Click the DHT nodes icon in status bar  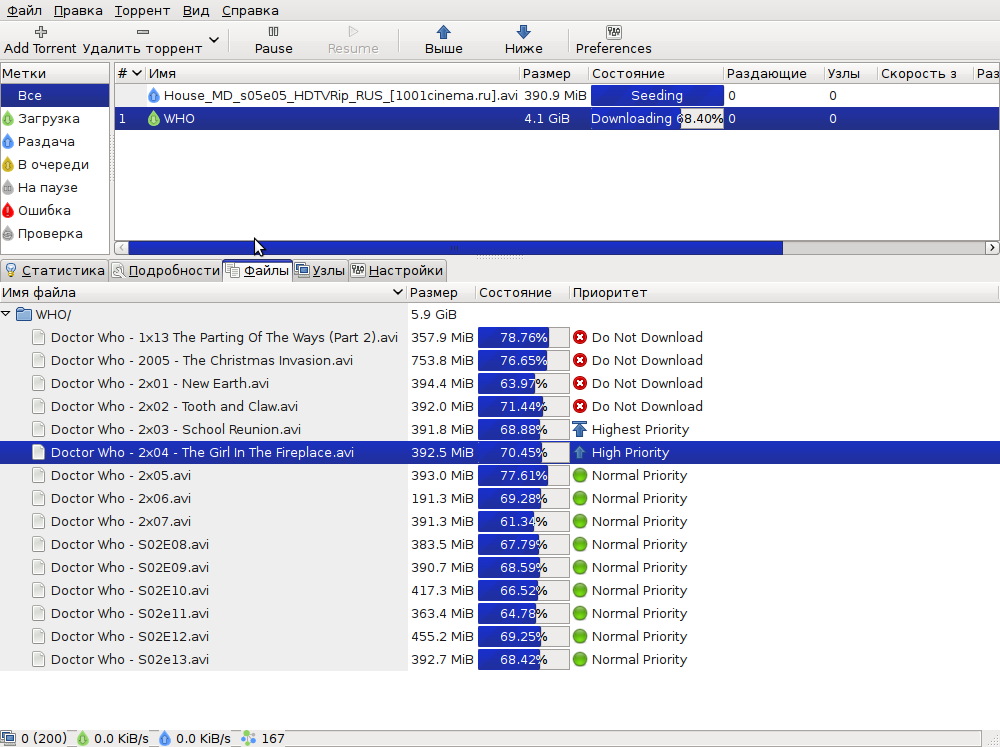(249, 738)
